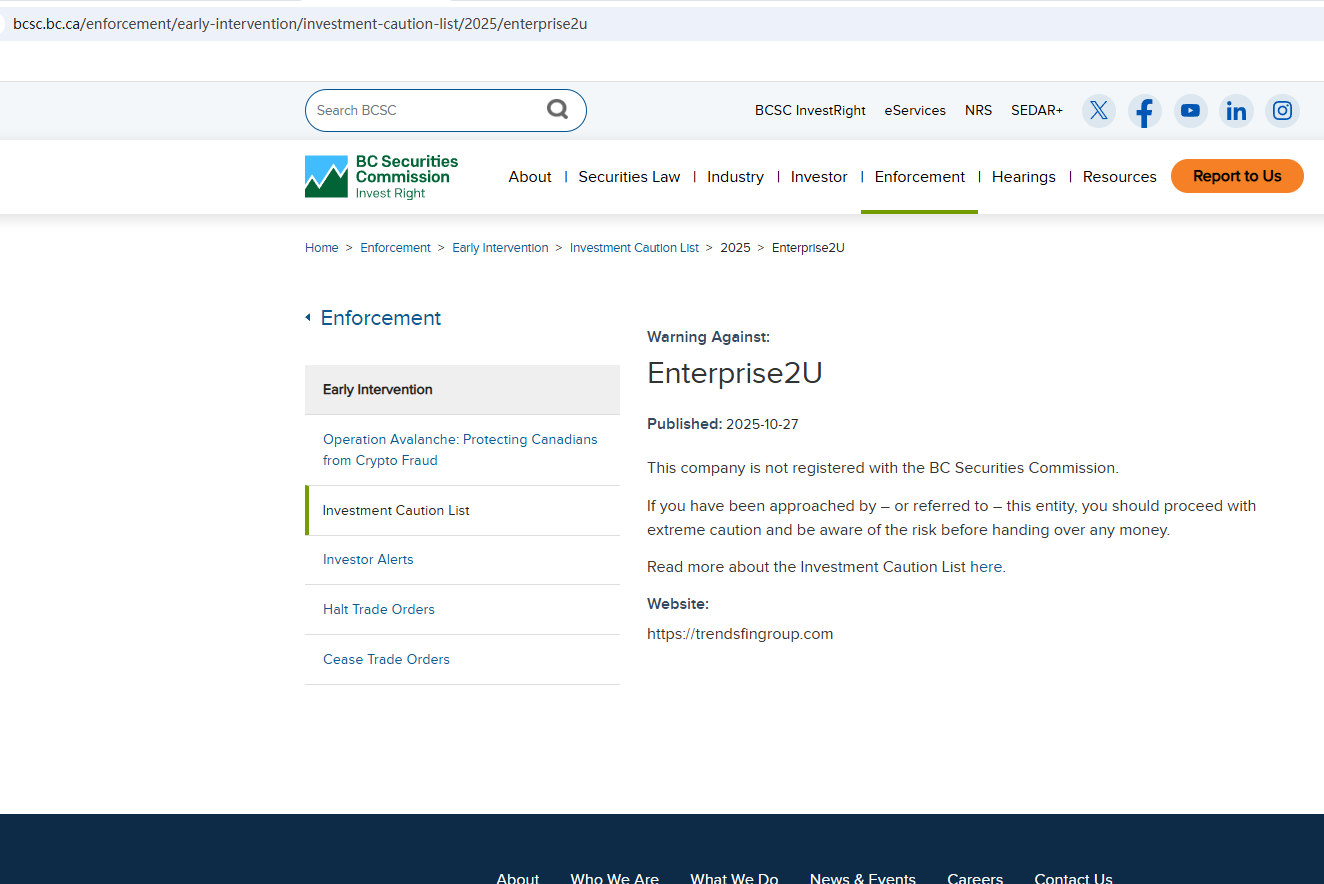1324x884 pixels.
Task: Click the browser address bar URL
Action: (300, 23)
